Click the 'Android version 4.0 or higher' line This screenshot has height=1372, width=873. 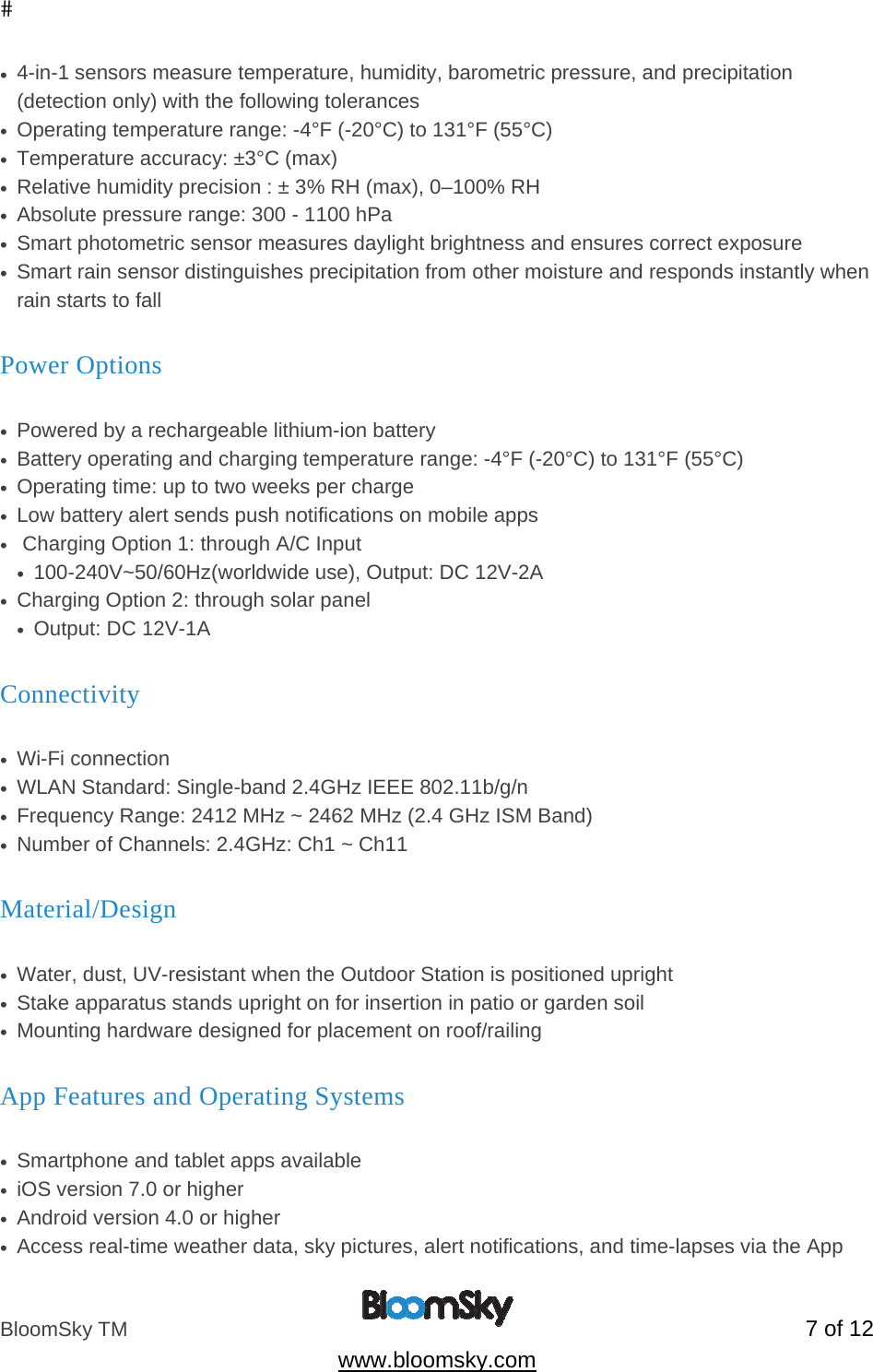tap(148, 1218)
